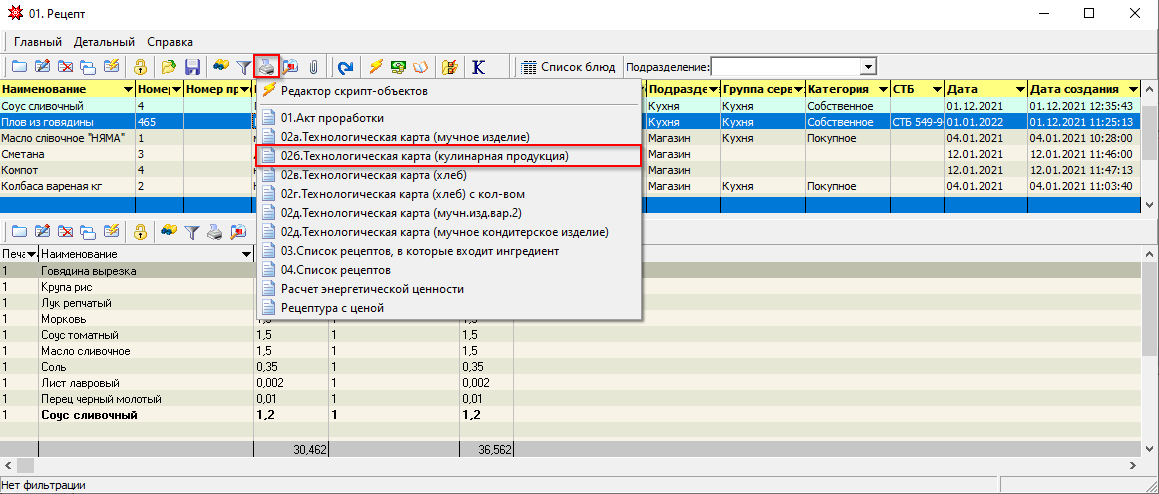Screen dimensions: 1159x494
Task: Open the Справка menu
Action: (x=170, y=42)
